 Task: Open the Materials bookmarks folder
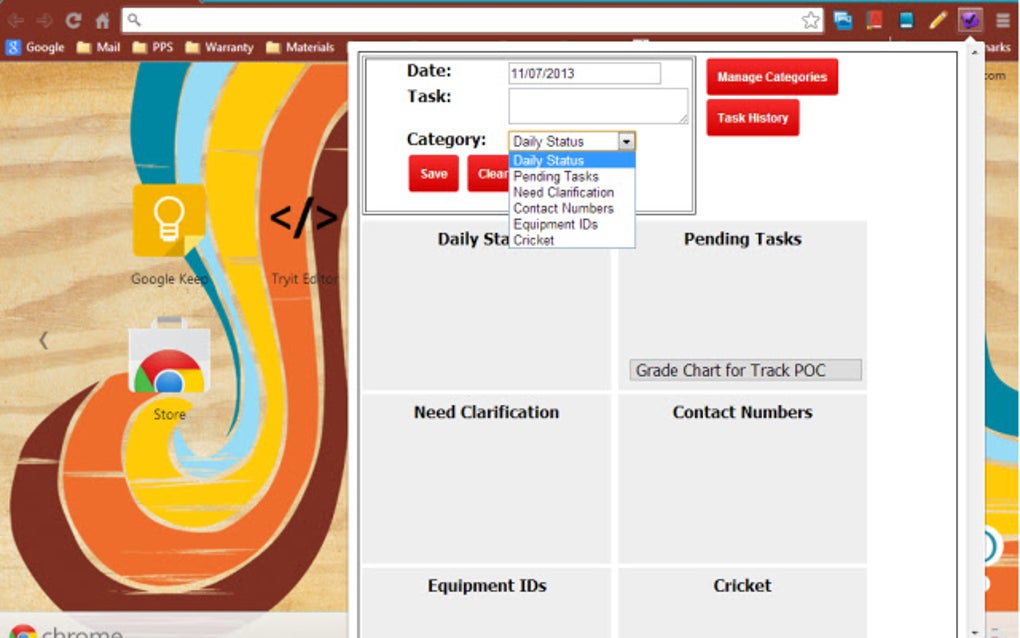301,47
